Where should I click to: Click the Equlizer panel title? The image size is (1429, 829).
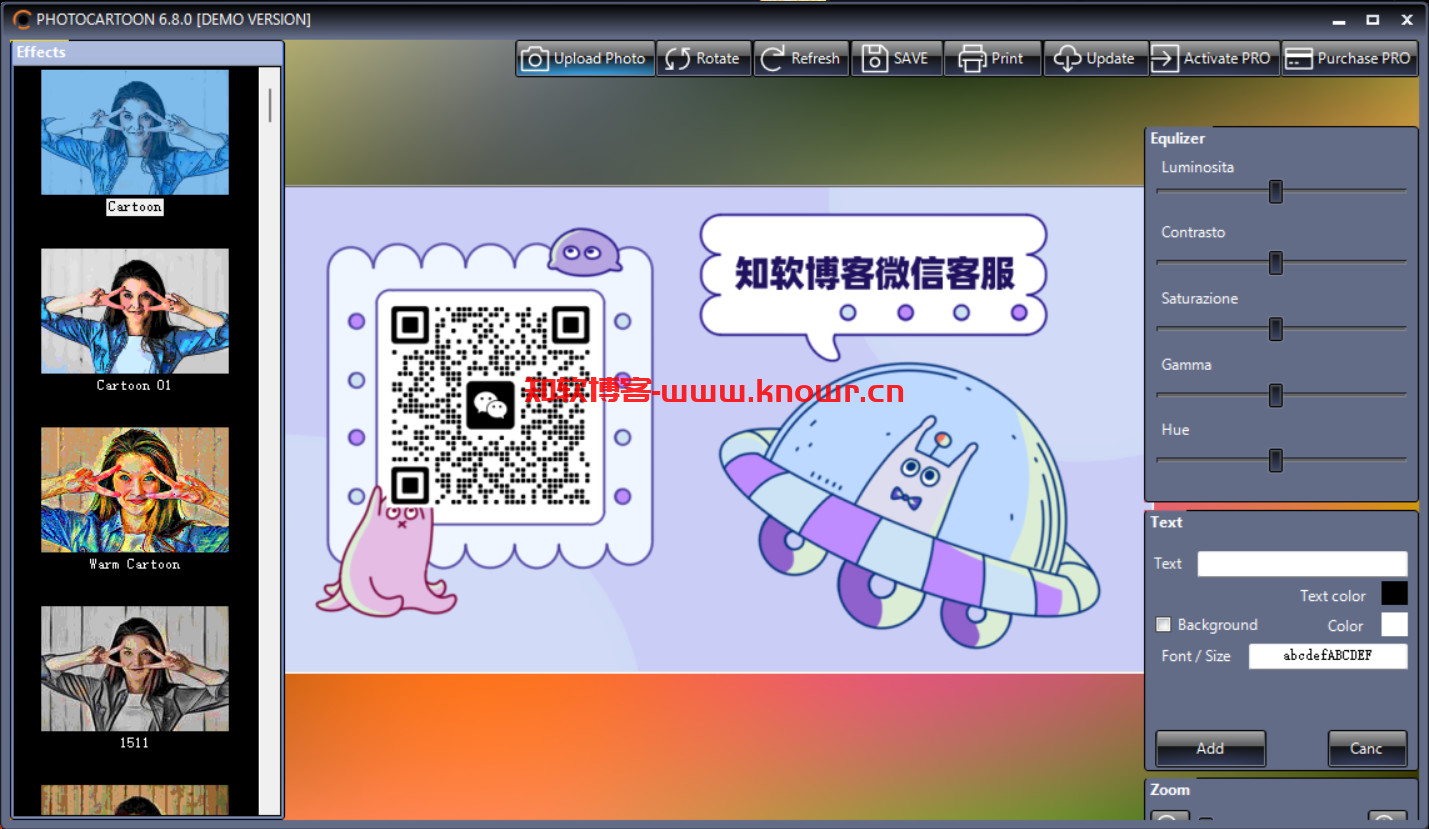pyautogui.click(x=1177, y=139)
